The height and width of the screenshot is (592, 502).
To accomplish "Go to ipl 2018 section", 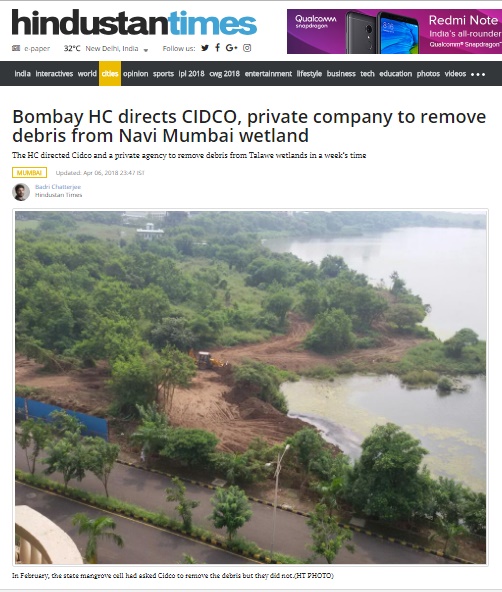I will (191, 74).
